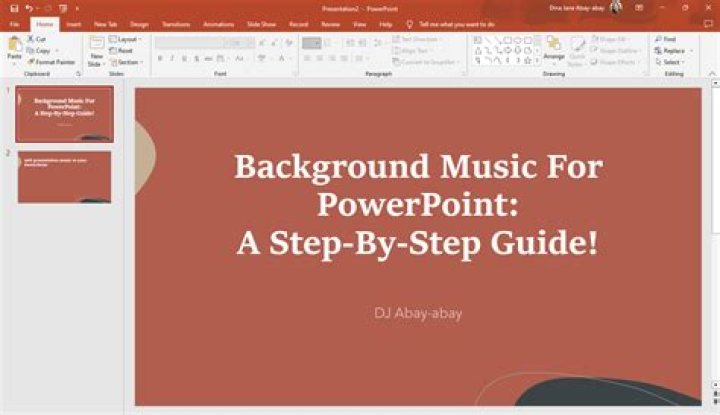Open Ribbon Display Options icon in title bar

(639, 8)
